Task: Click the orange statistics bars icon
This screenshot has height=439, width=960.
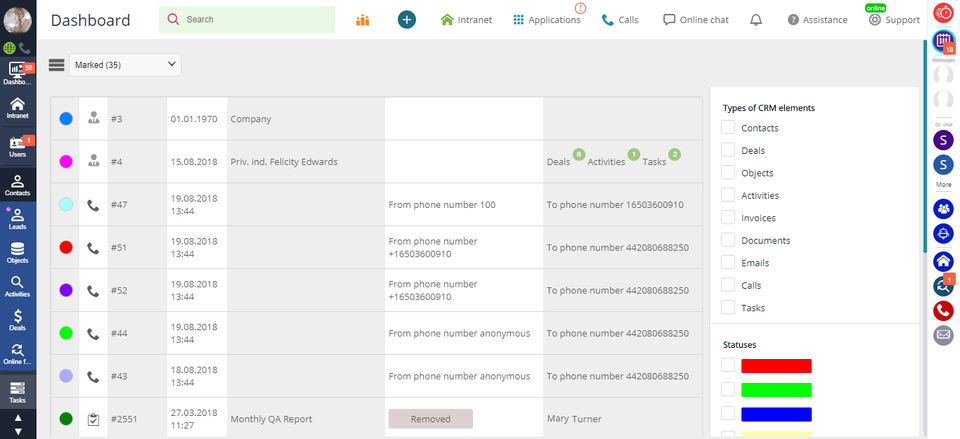Action: click(362, 20)
